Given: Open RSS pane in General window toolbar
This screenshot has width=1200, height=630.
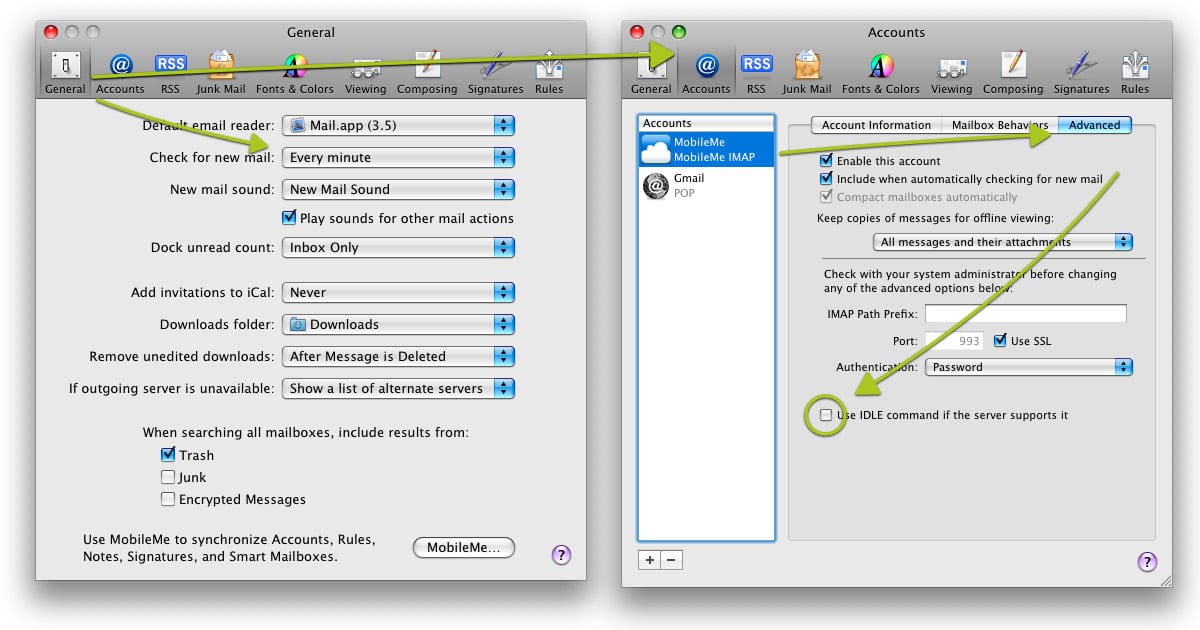Looking at the screenshot, I should pyautogui.click(x=171, y=73).
